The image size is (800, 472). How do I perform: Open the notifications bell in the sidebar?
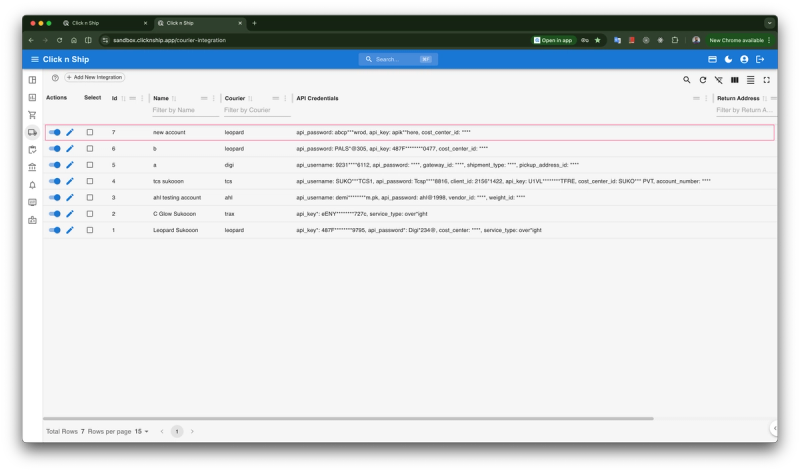click(x=32, y=185)
